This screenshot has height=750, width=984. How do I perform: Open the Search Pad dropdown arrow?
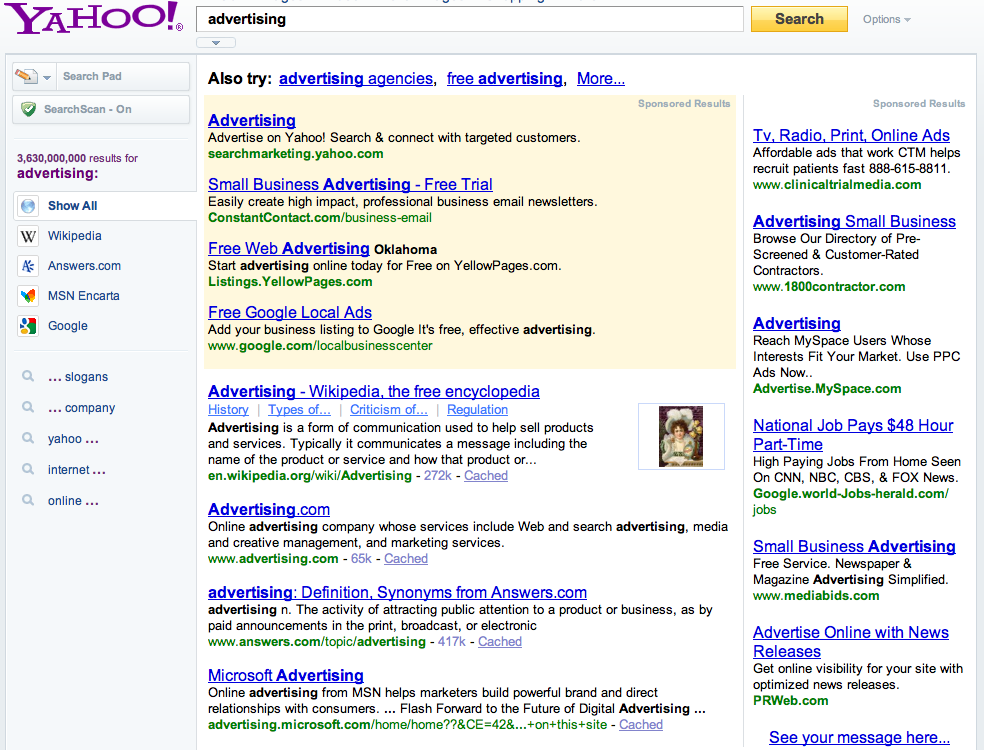coord(47,77)
